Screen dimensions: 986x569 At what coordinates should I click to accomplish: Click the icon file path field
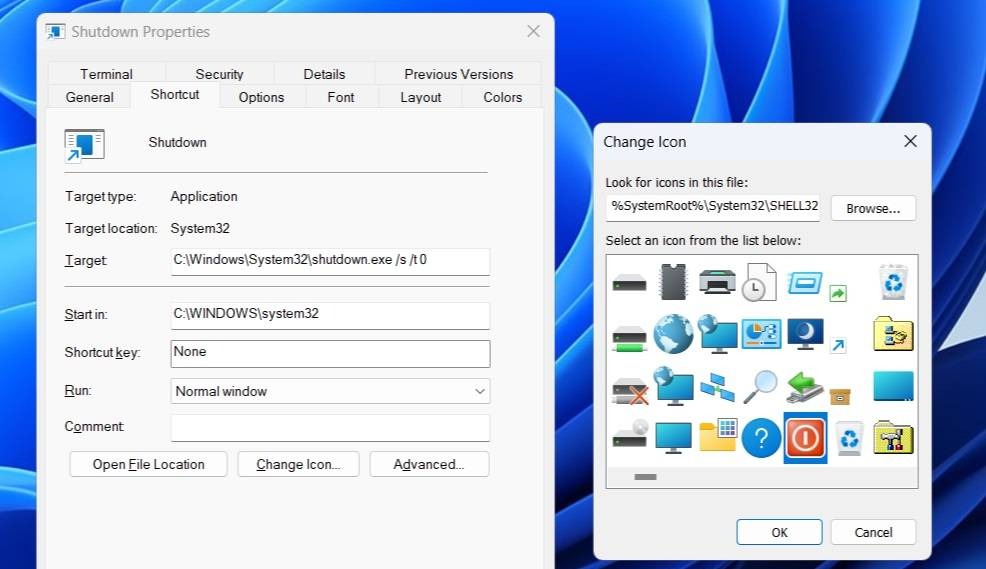pos(713,208)
